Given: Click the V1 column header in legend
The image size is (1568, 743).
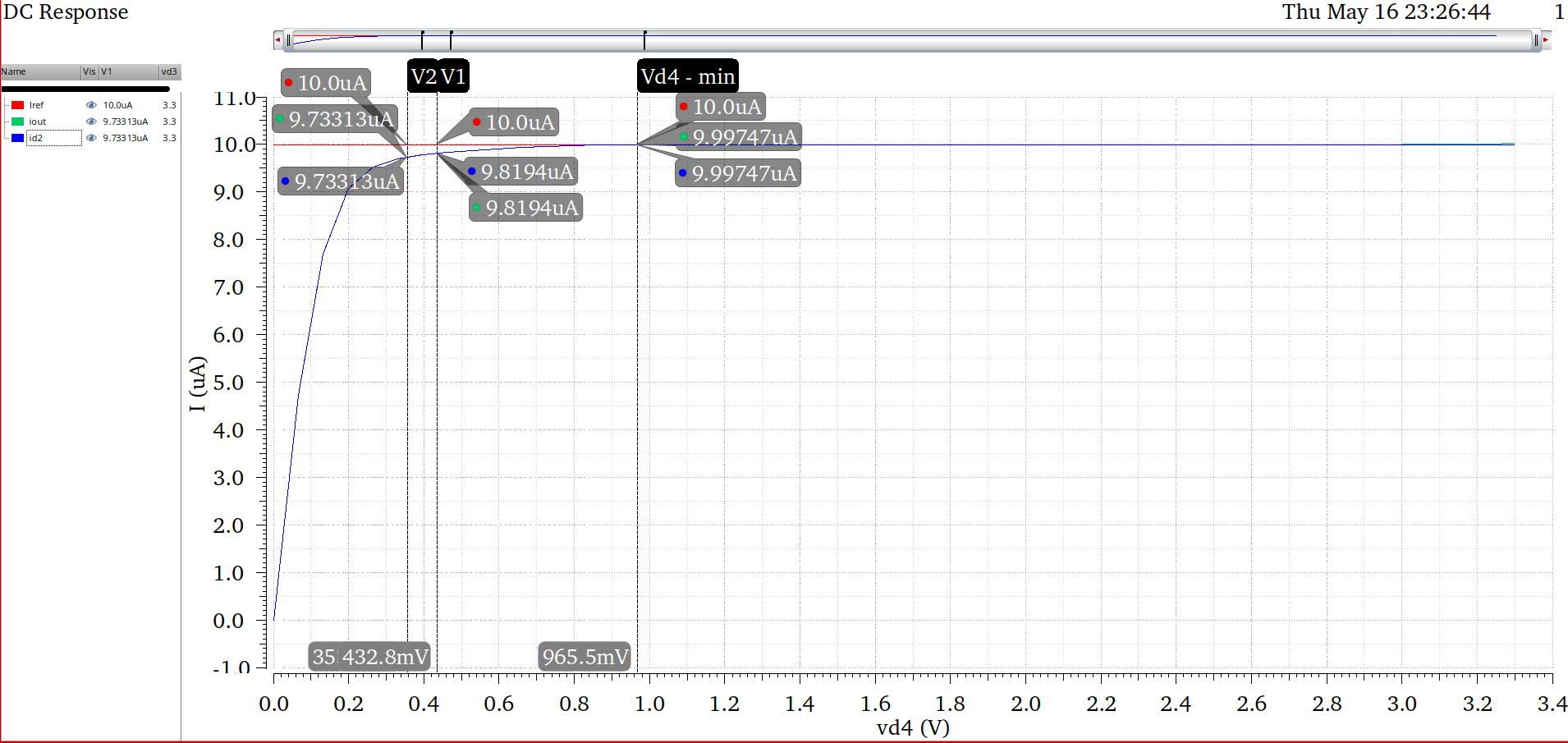Looking at the screenshot, I should click(129, 71).
